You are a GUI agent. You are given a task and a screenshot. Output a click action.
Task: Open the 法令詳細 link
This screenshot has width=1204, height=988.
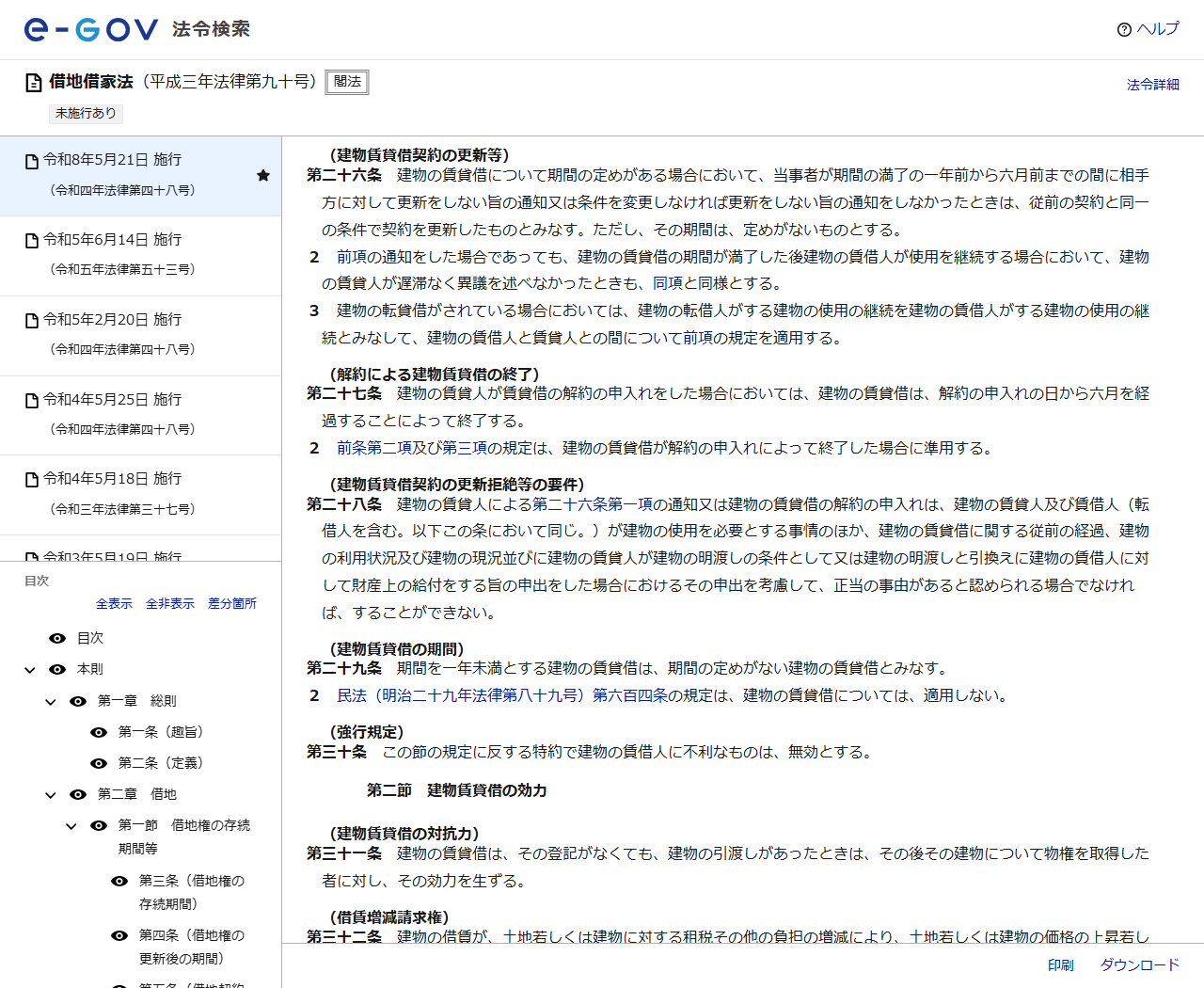click(1153, 85)
